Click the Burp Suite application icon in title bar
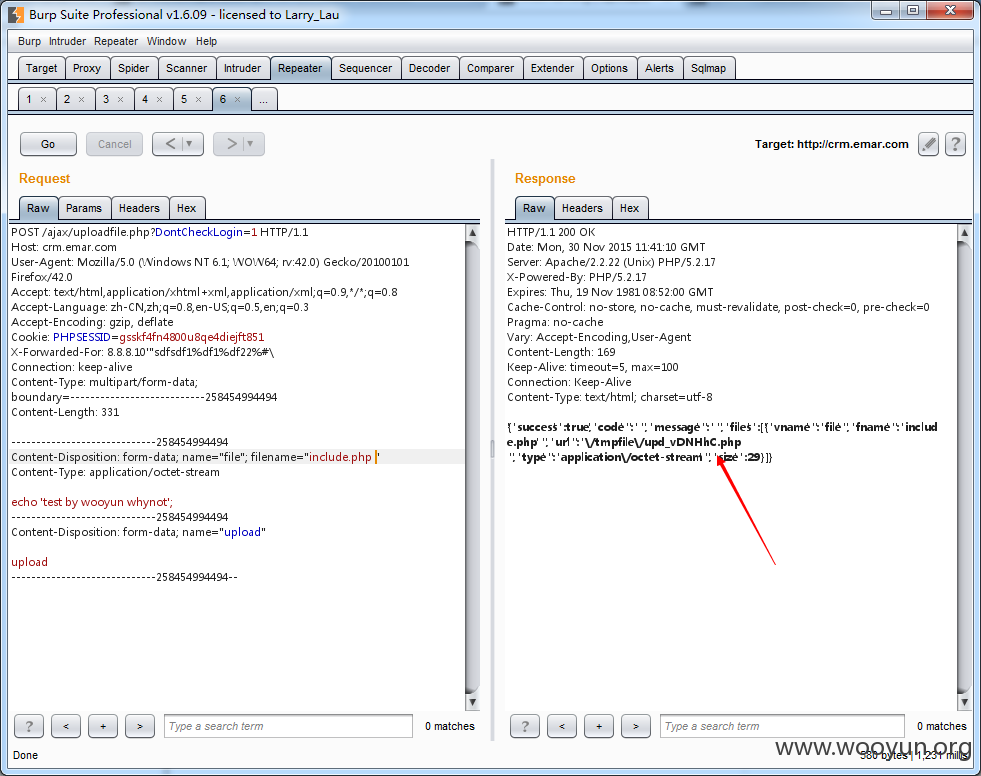The height and width of the screenshot is (776, 981). pos(16,14)
